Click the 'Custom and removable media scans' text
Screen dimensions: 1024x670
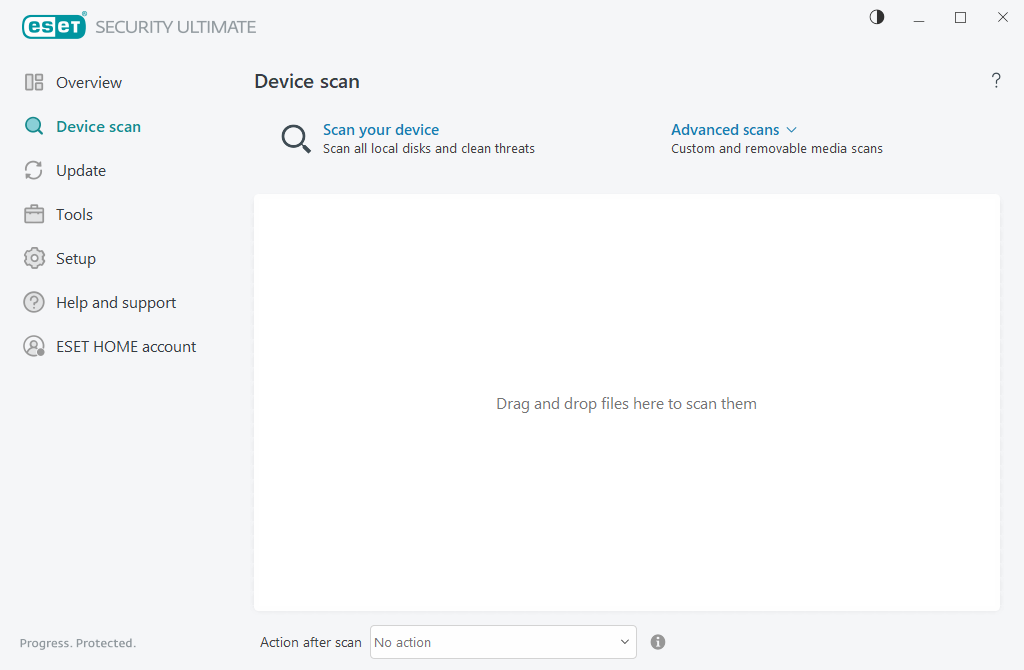pyautogui.click(x=776, y=149)
